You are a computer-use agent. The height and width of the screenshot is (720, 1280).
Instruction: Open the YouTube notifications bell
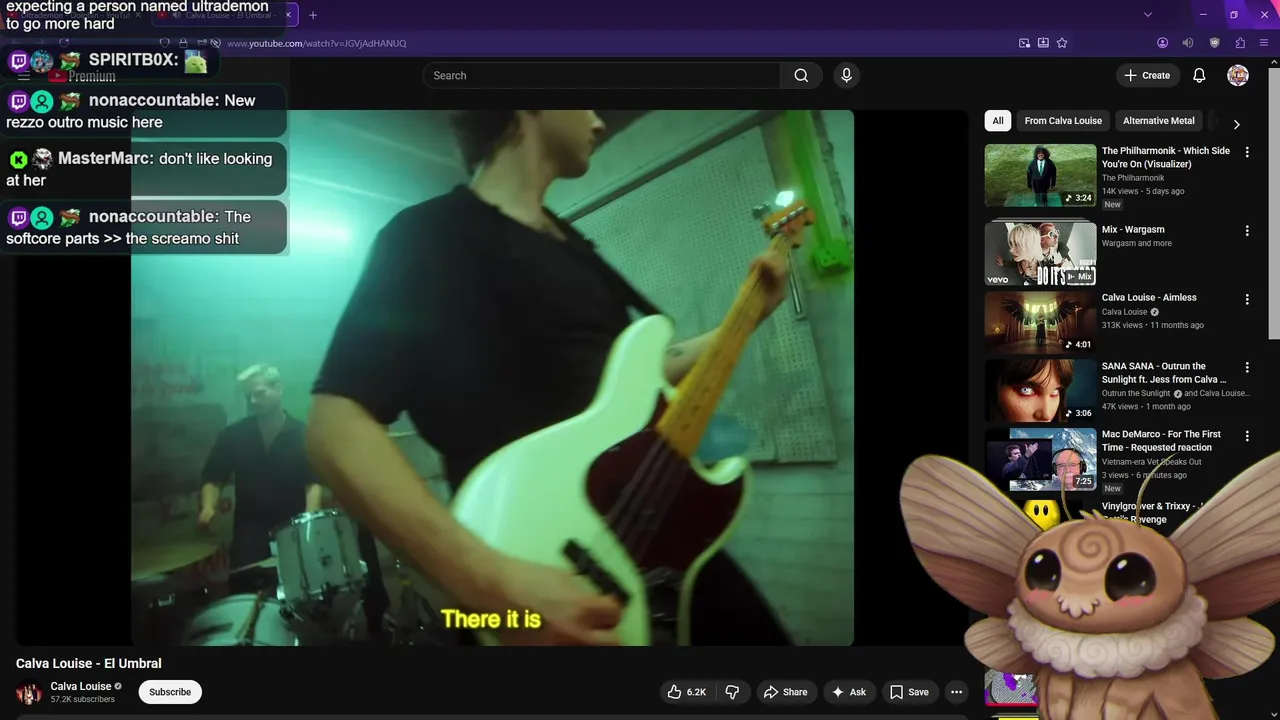1199,75
